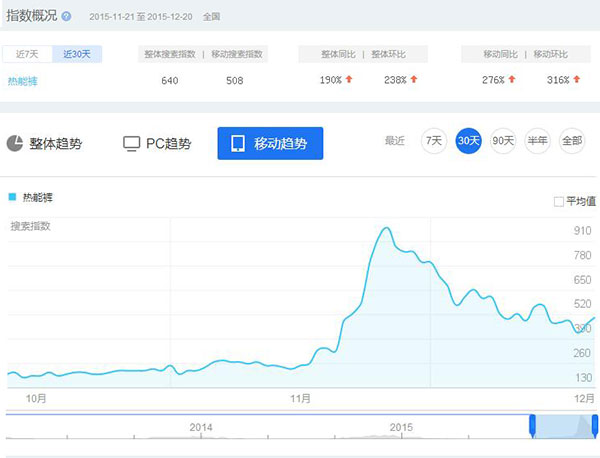Click the 整体搜索指数 column header
Viewport: 600px width, 458px height.
[x=170, y=54]
